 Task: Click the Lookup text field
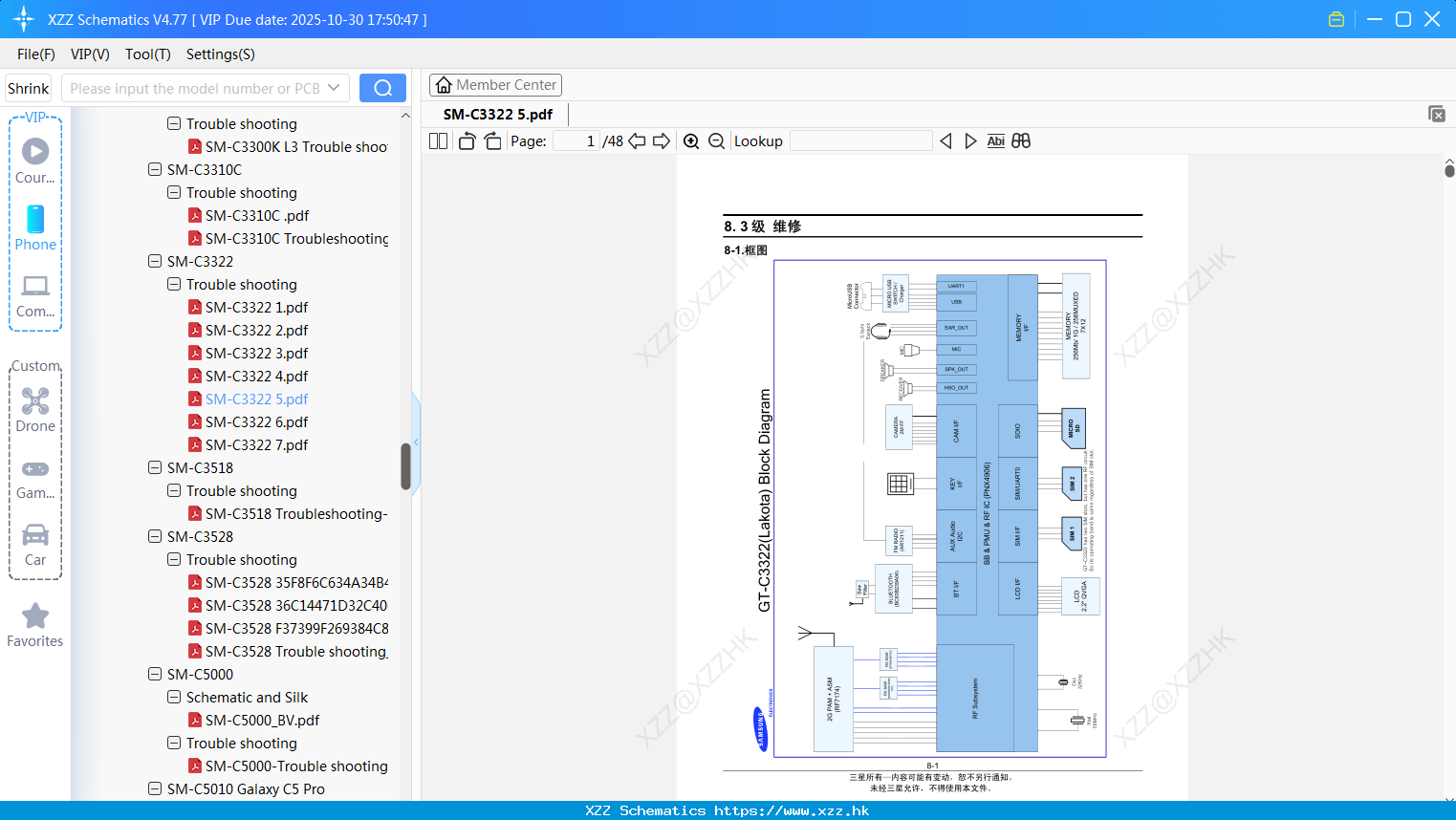tap(861, 140)
